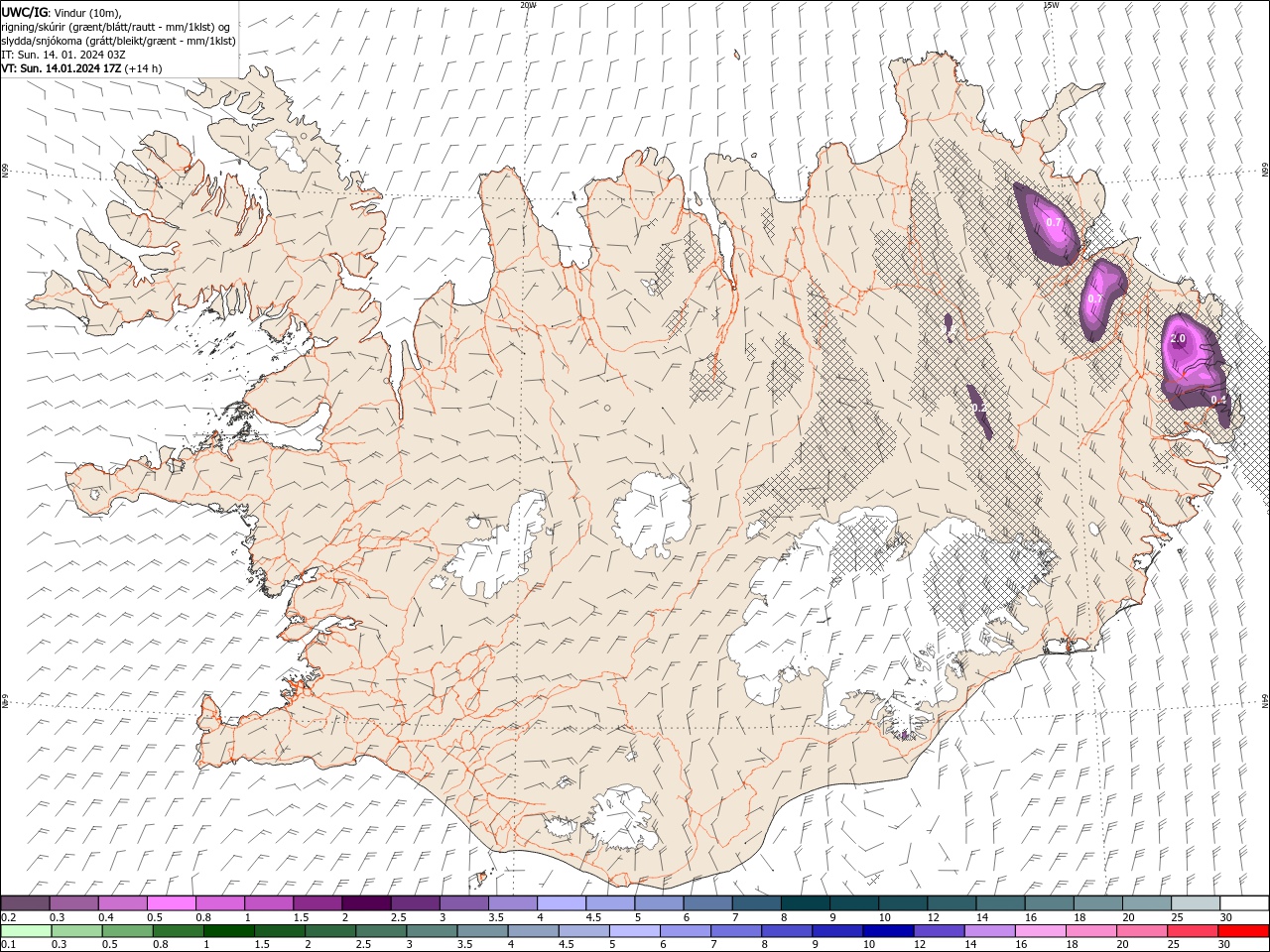Click the bright red 30 swatch in rain legend
The height and width of the screenshot is (952, 1270).
pyautogui.click(x=1243, y=931)
